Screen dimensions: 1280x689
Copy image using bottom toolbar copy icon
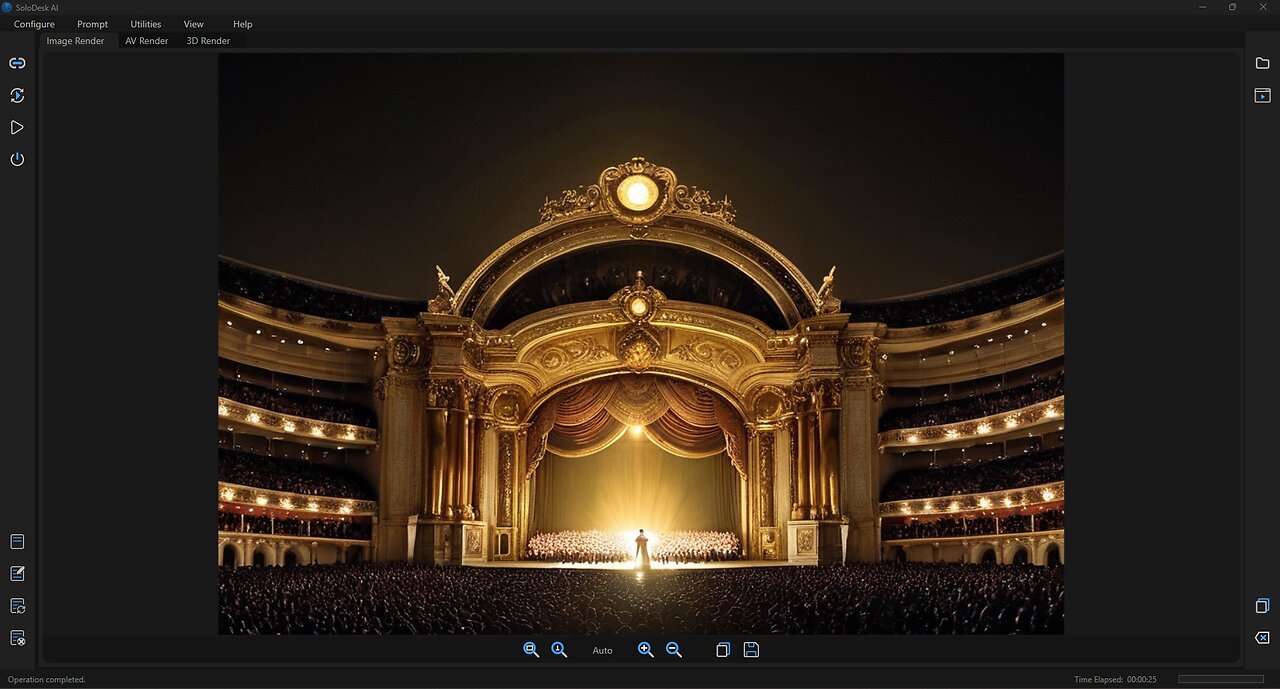click(723, 649)
